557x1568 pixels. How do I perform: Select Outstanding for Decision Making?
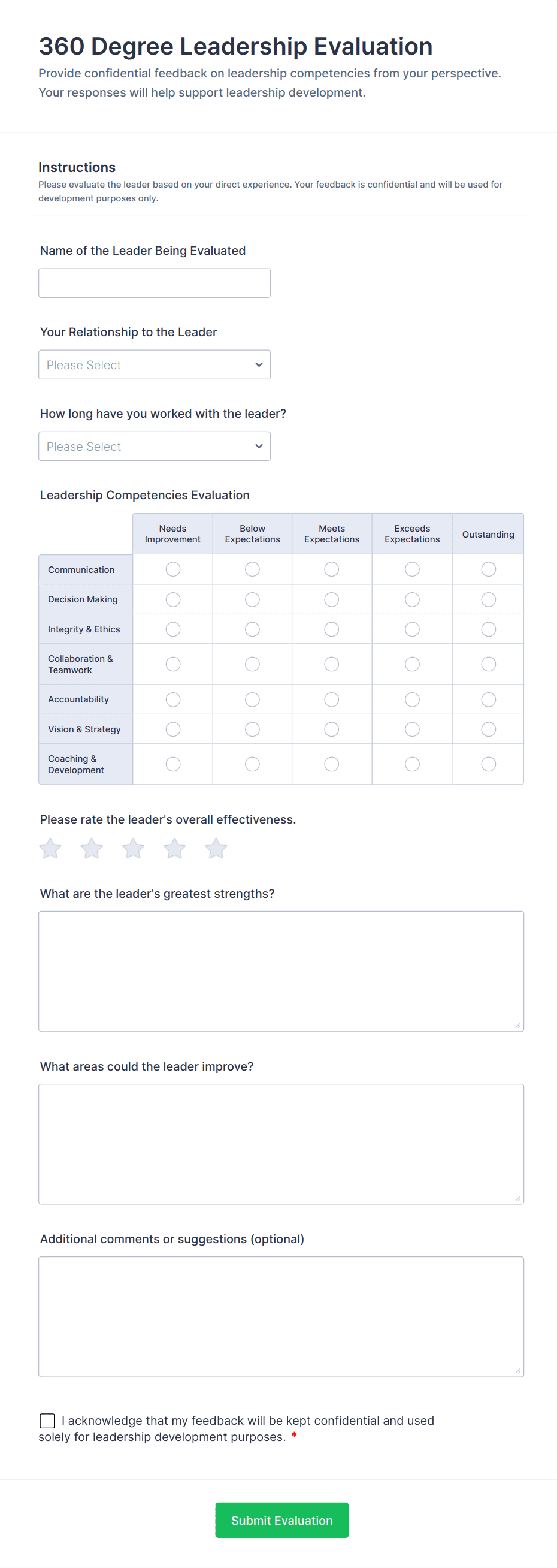coord(488,599)
